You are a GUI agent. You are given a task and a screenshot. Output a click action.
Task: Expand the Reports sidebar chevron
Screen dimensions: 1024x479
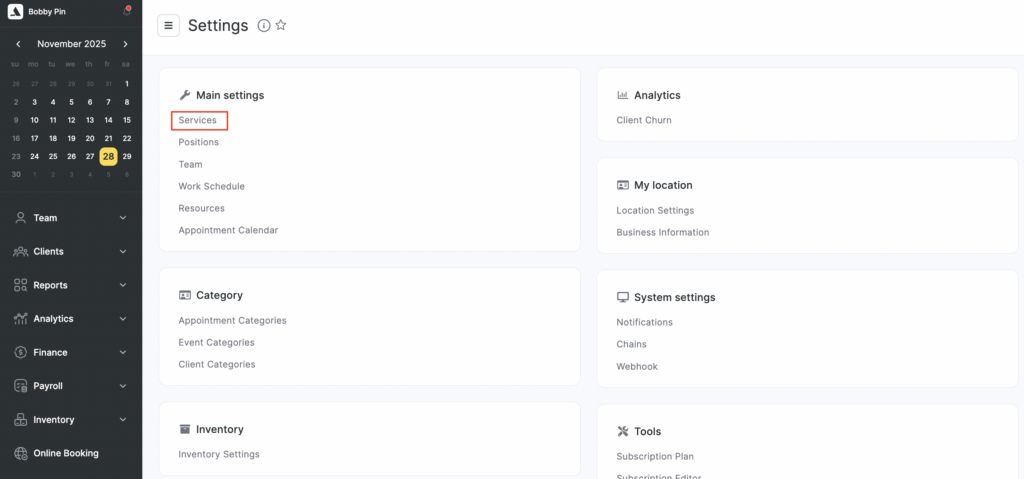[123, 285]
